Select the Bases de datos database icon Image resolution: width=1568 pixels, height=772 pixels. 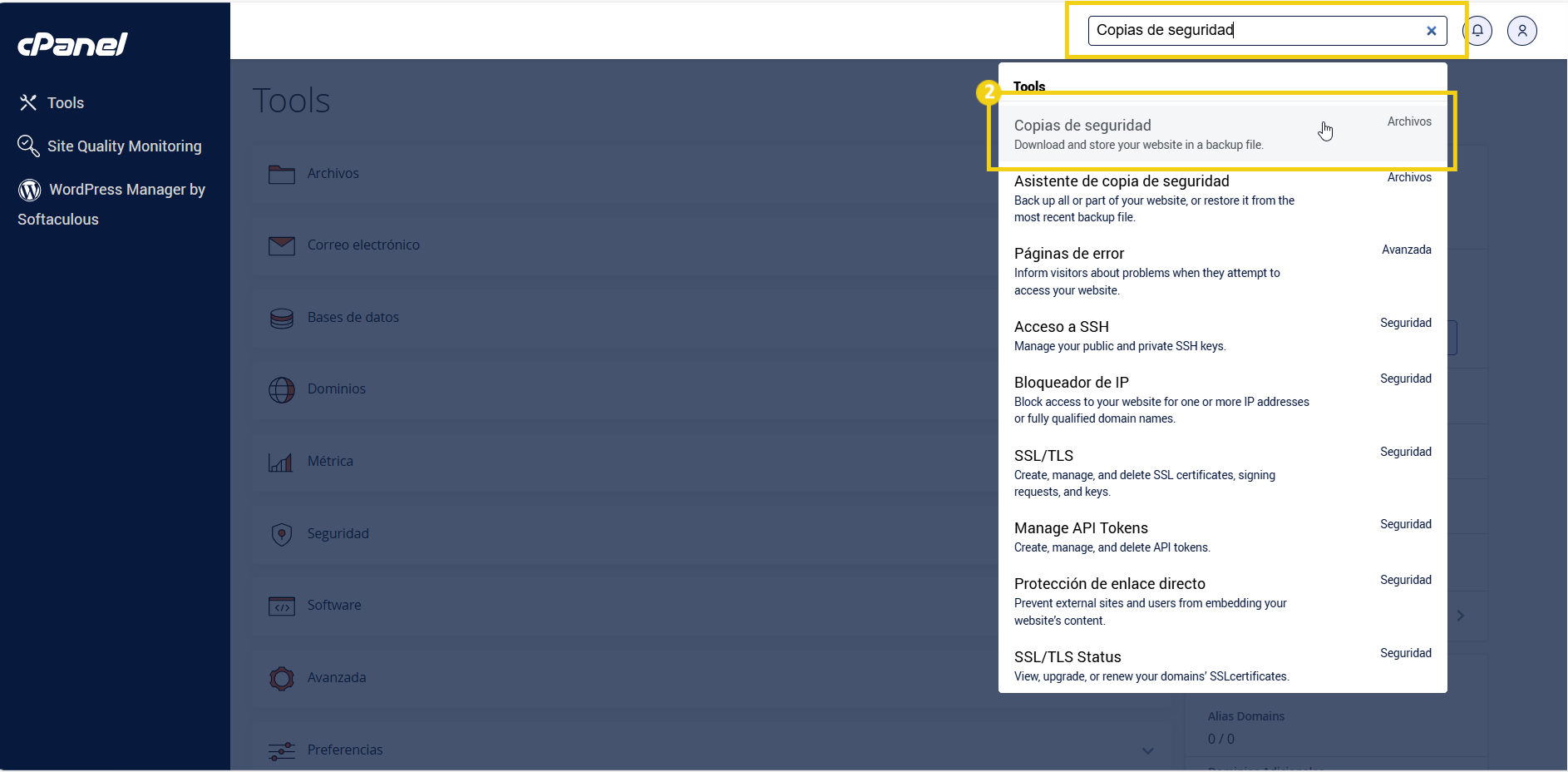[282, 318]
